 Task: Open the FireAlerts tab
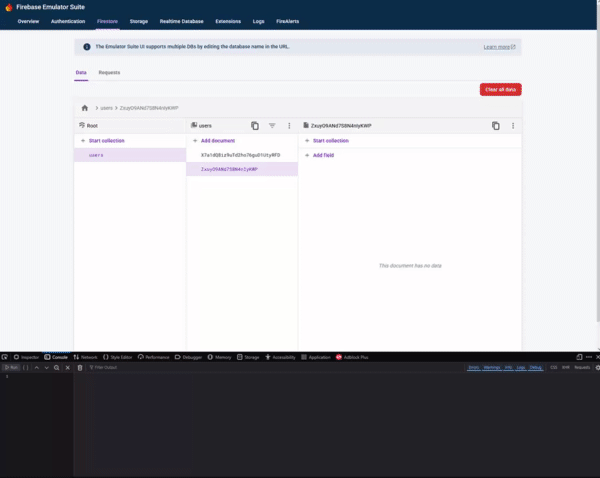click(x=288, y=21)
